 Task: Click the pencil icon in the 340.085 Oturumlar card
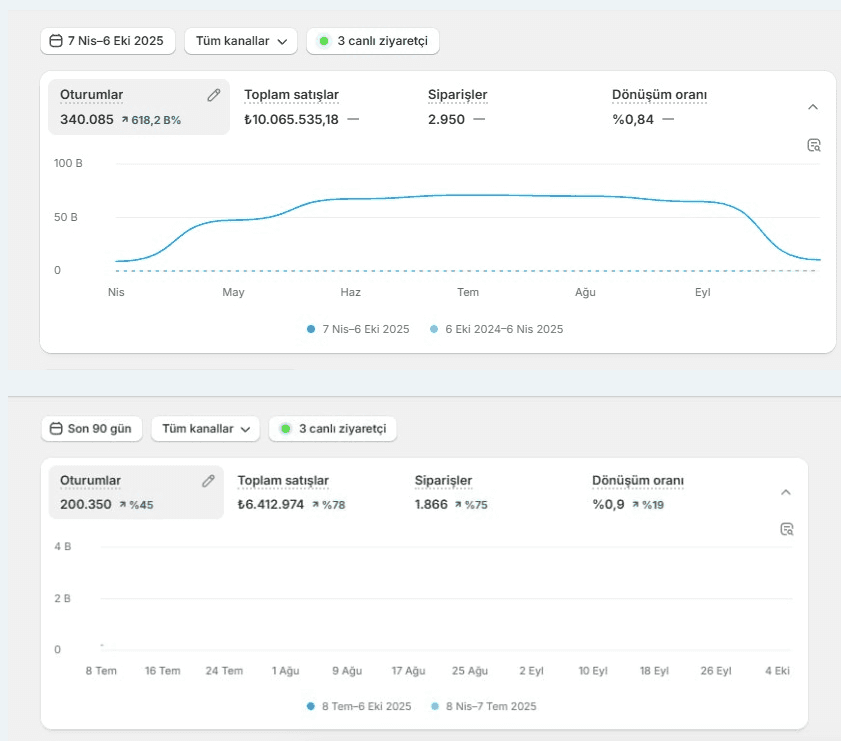(x=213, y=95)
